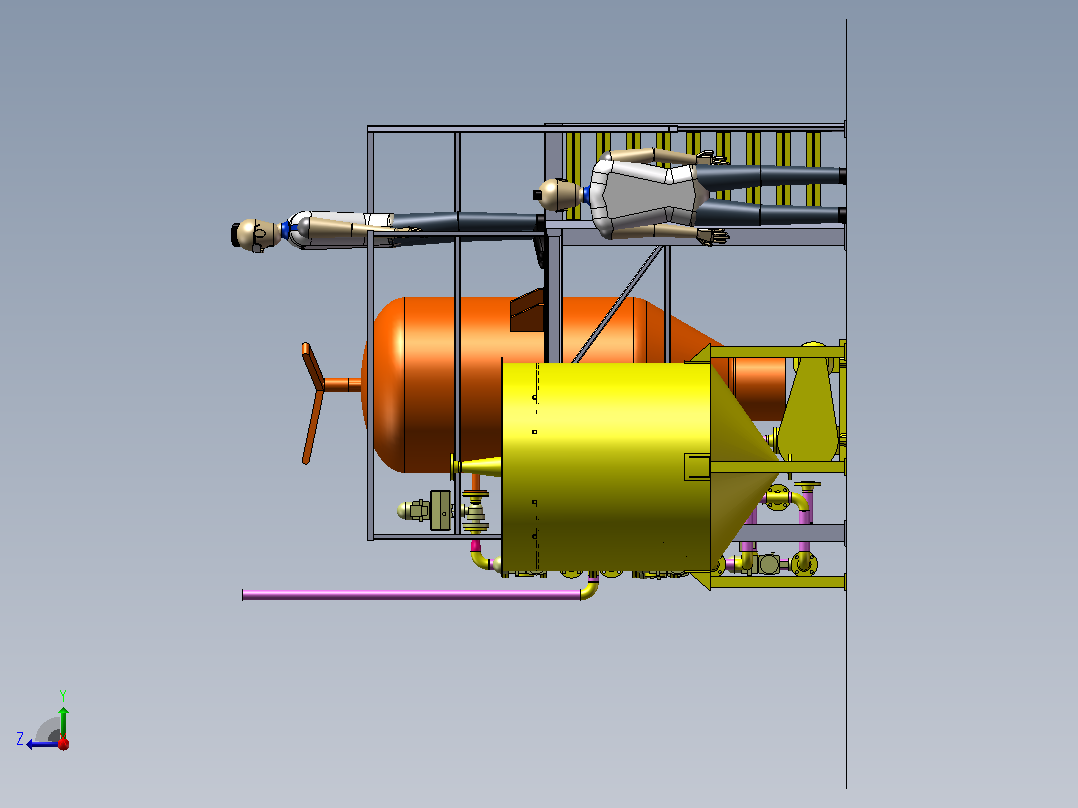Select the long pink horizontal pipe
Image resolution: width=1078 pixels, height=808 pixels.
[412, 595]
